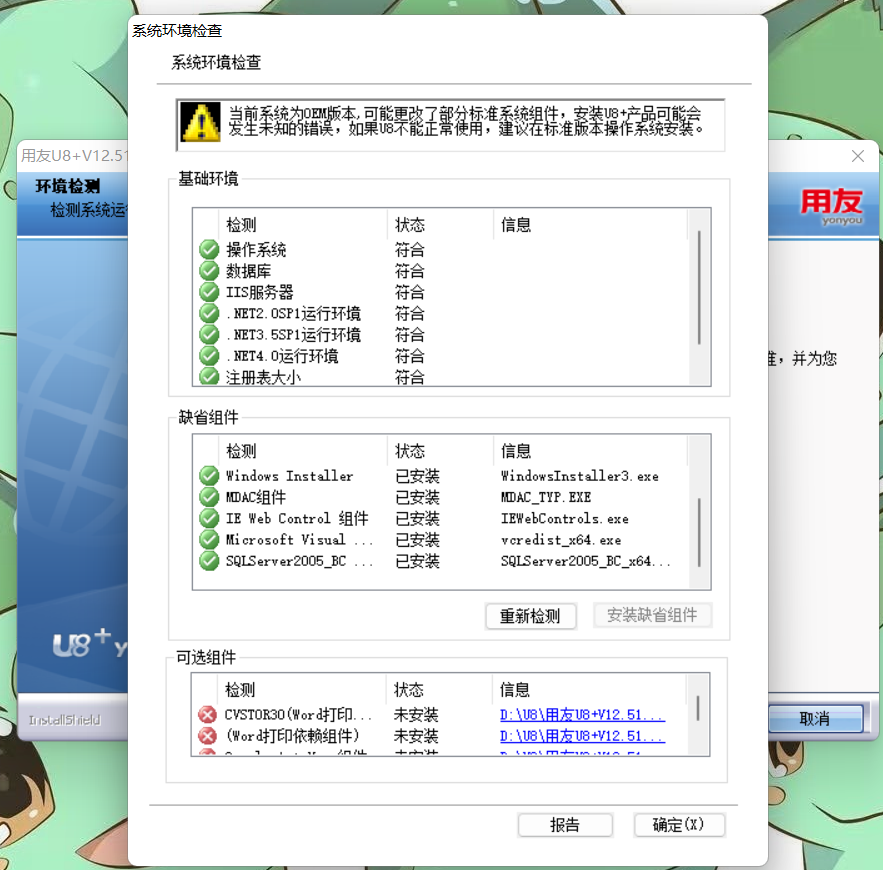Select the IE Web Control 组件 row text
Screen dimensions: 883x870
tap(297, 518)
